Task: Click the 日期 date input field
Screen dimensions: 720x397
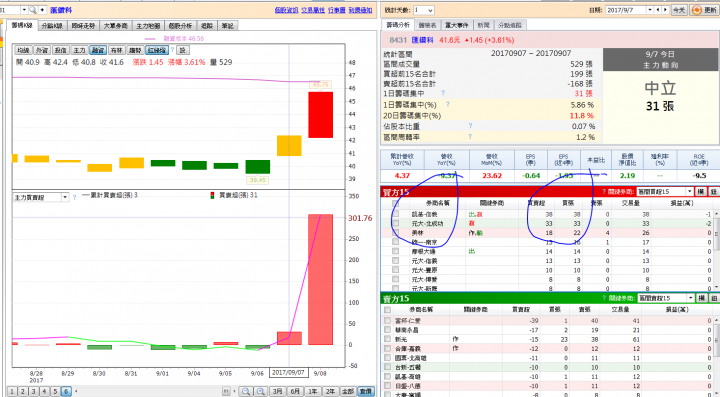Action: tap(626, 10)
